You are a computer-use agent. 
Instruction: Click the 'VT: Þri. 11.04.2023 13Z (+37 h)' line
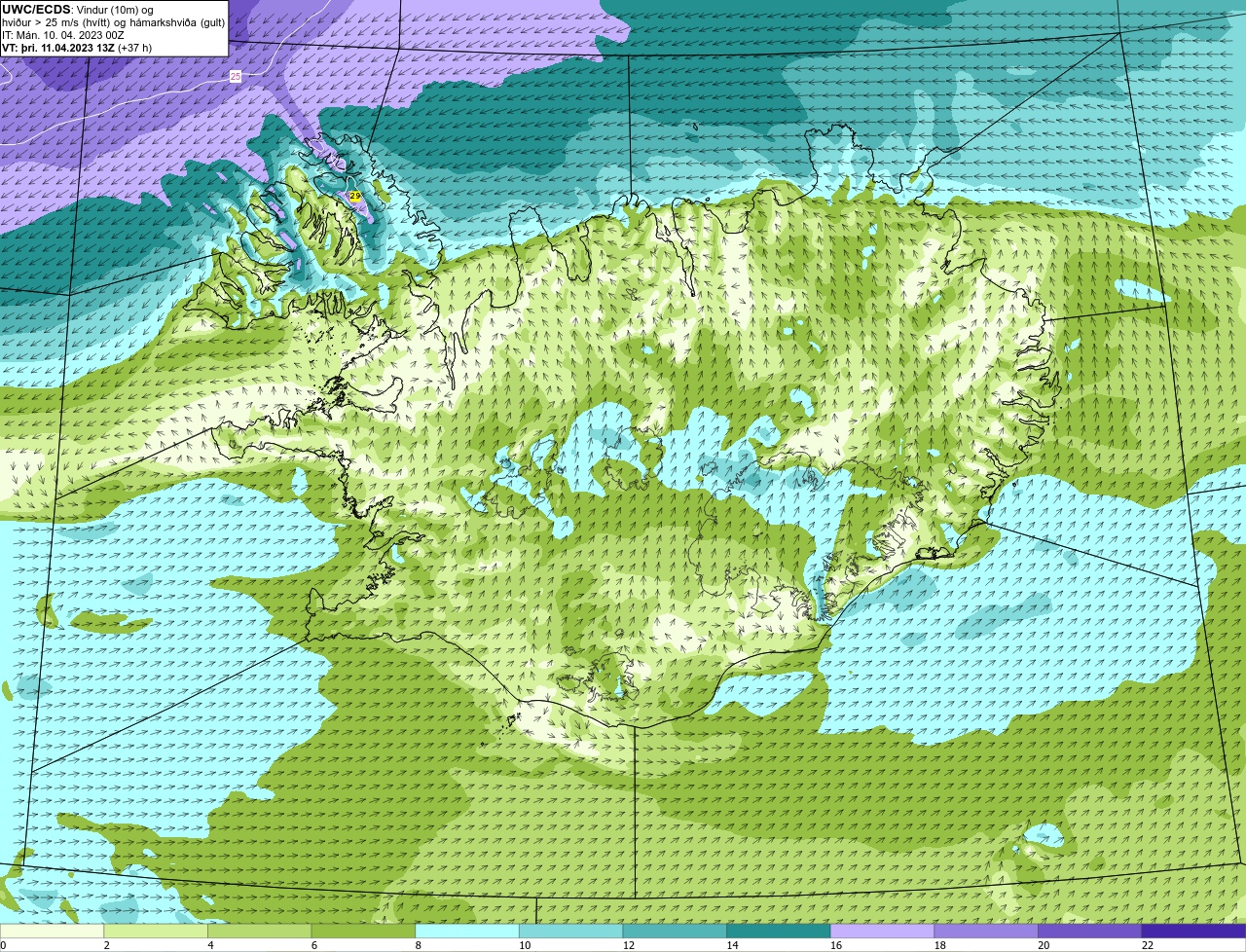(x=77, y=48)
